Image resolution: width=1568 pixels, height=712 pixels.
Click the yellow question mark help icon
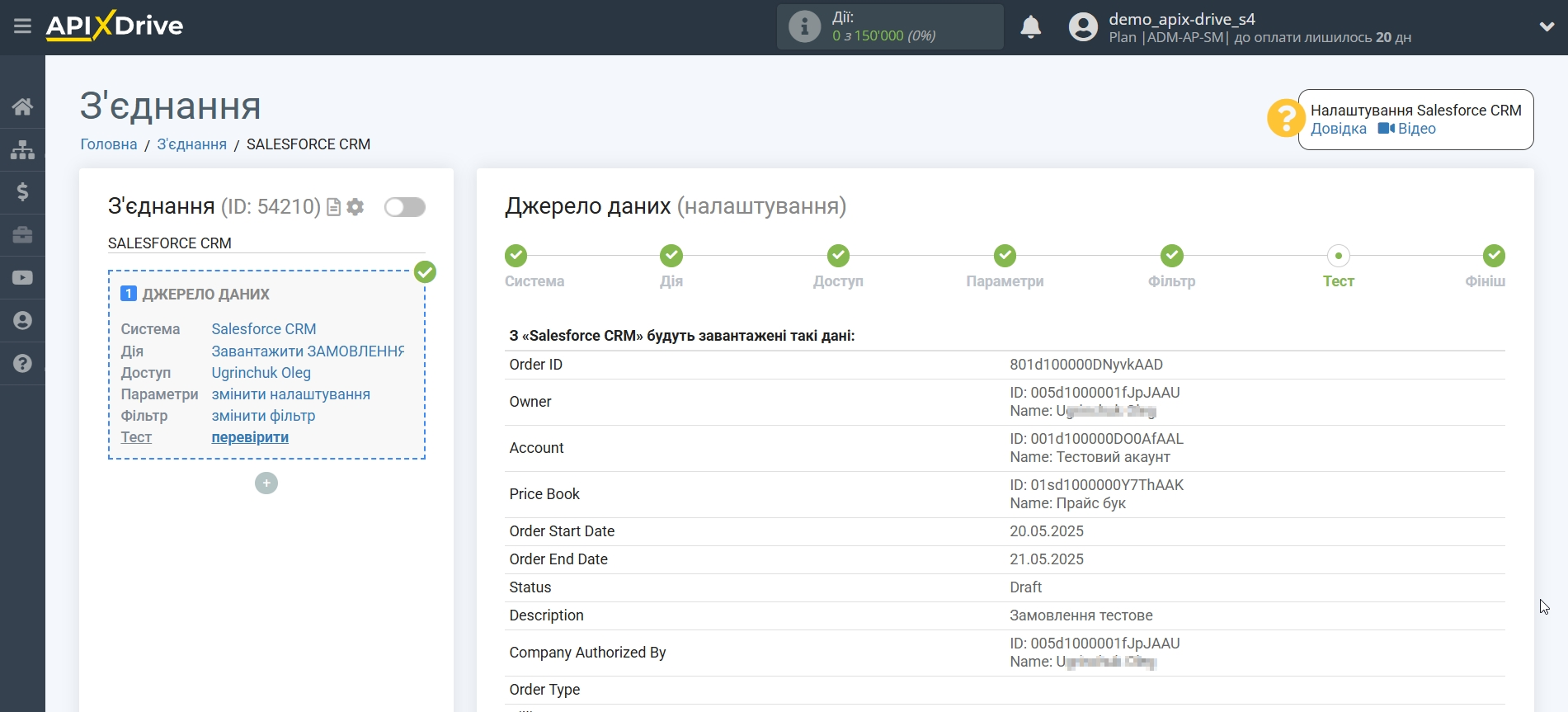(1284, 119)
